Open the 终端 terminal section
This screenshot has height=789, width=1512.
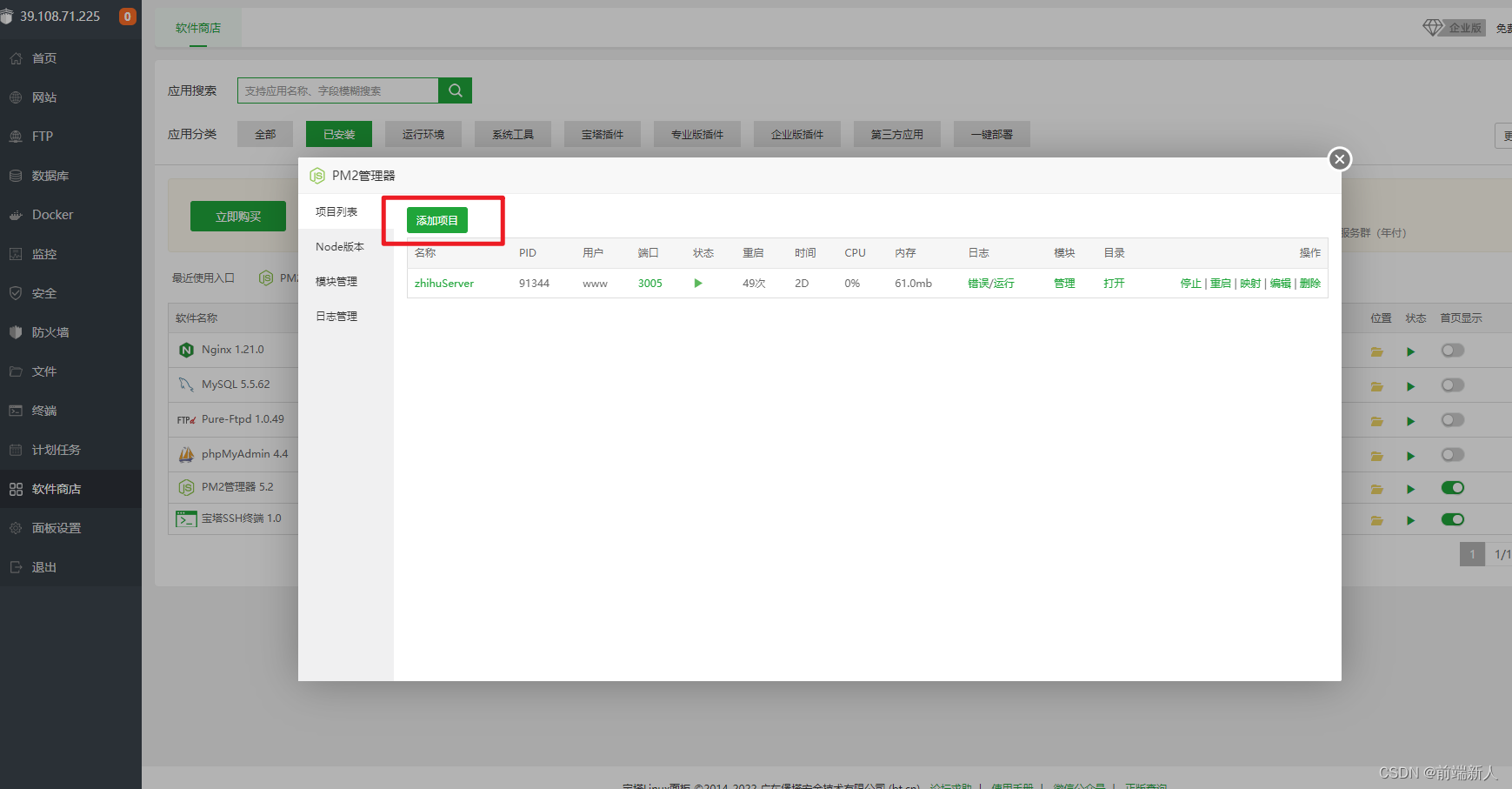coord(43,410)
